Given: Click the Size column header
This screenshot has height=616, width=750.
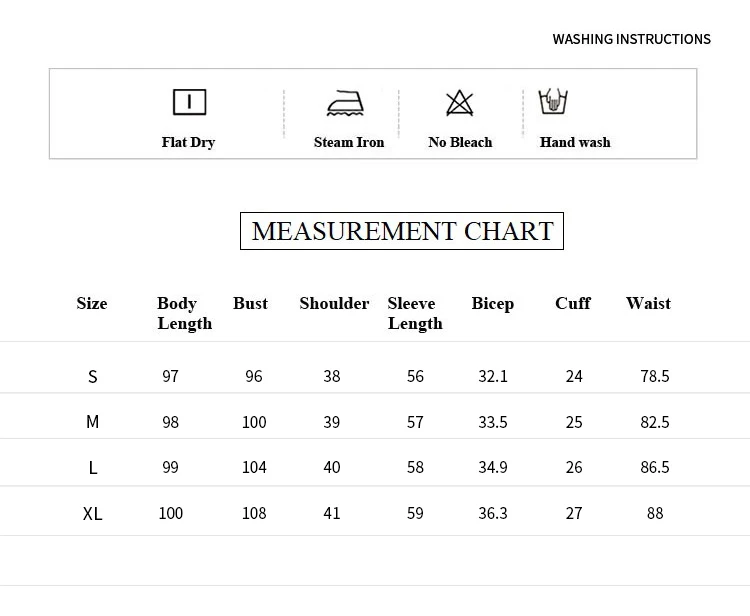Looking at the screenshot, I should [92, 303].
